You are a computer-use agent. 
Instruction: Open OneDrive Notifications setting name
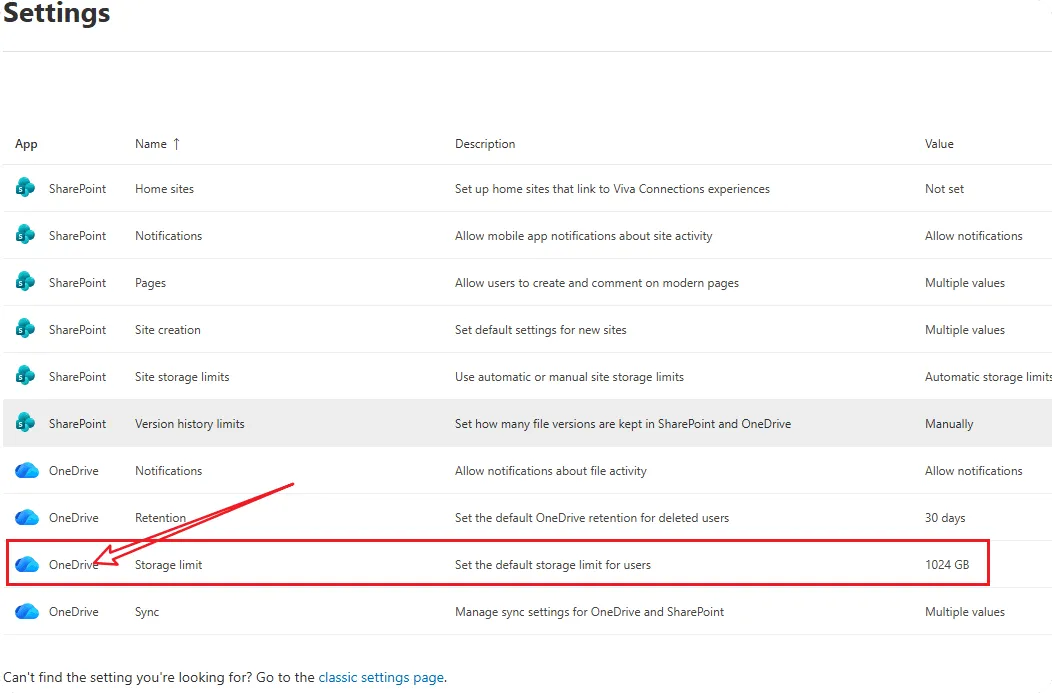[x=168, y=471]
